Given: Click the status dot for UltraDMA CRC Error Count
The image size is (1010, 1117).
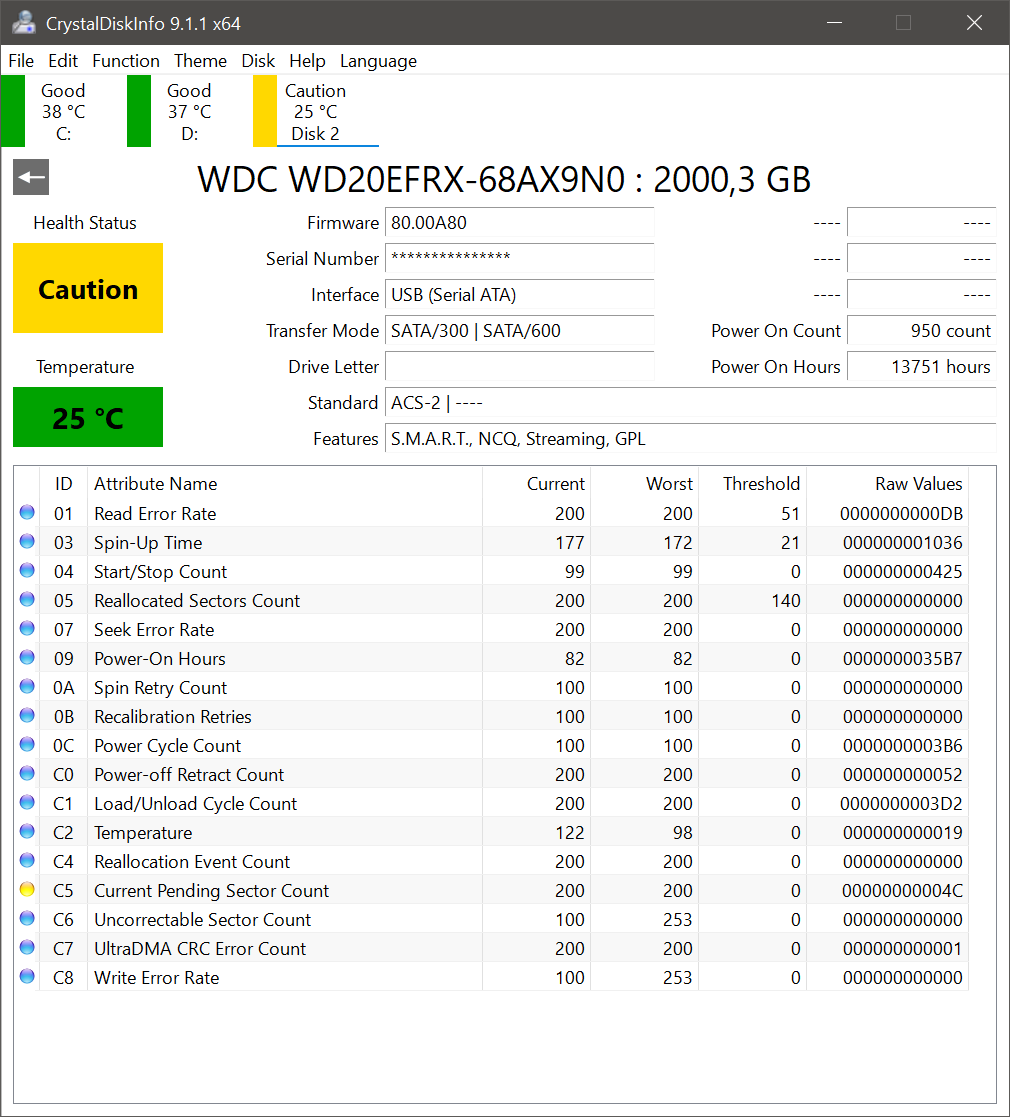Looking at the screenshot, I should pyautogui.click(x=27, y=947).
